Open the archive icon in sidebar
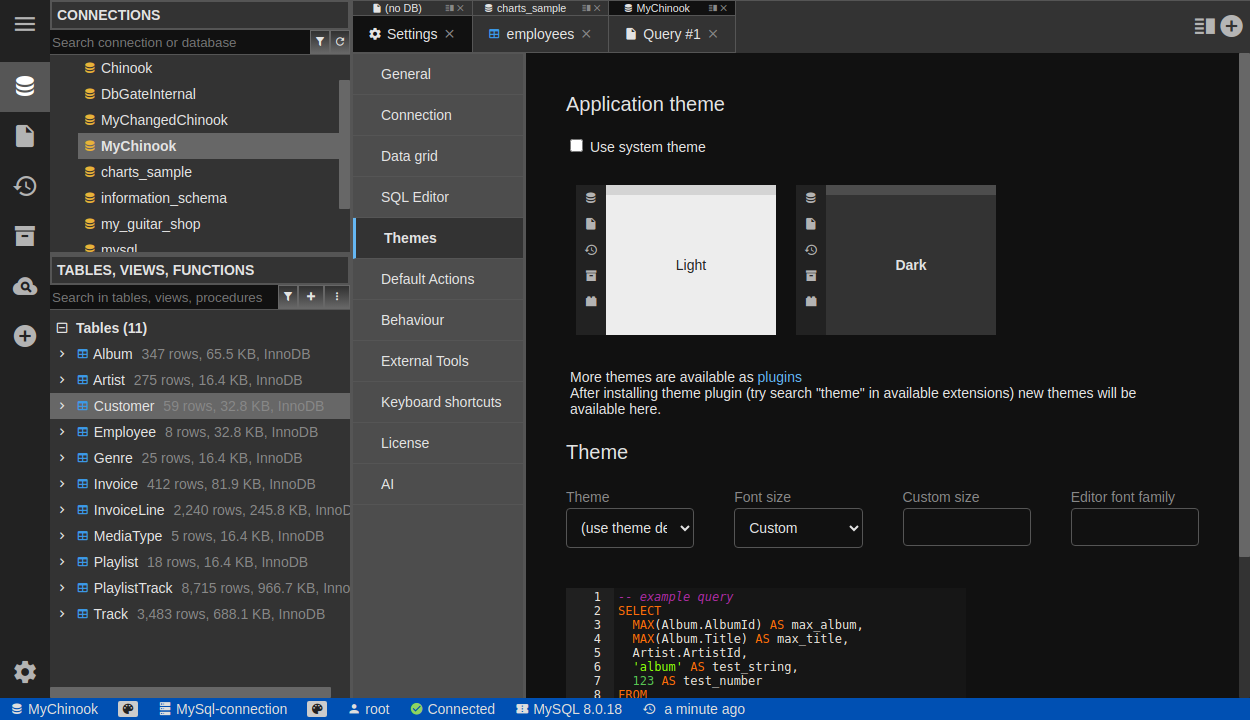The height and width of the screenshot is (720, 1250). [25, 236]
